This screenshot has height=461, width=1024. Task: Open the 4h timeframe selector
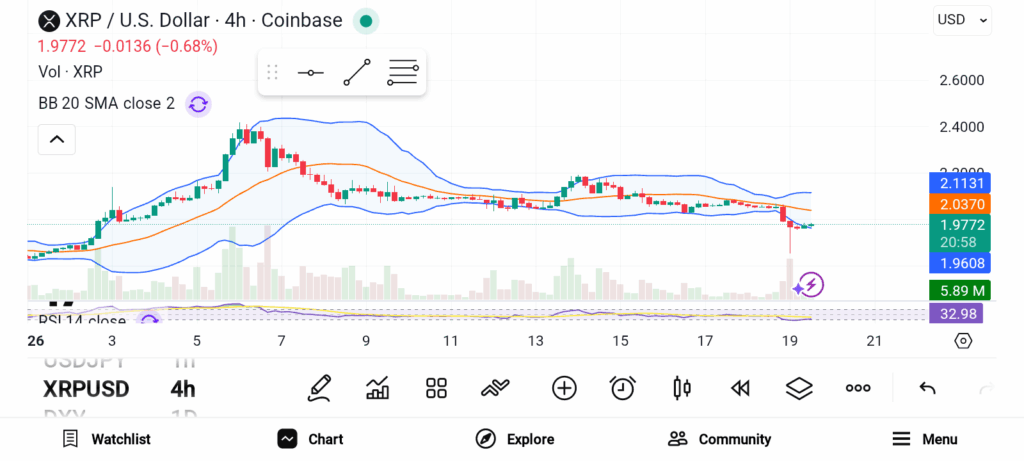pos(183,389)
